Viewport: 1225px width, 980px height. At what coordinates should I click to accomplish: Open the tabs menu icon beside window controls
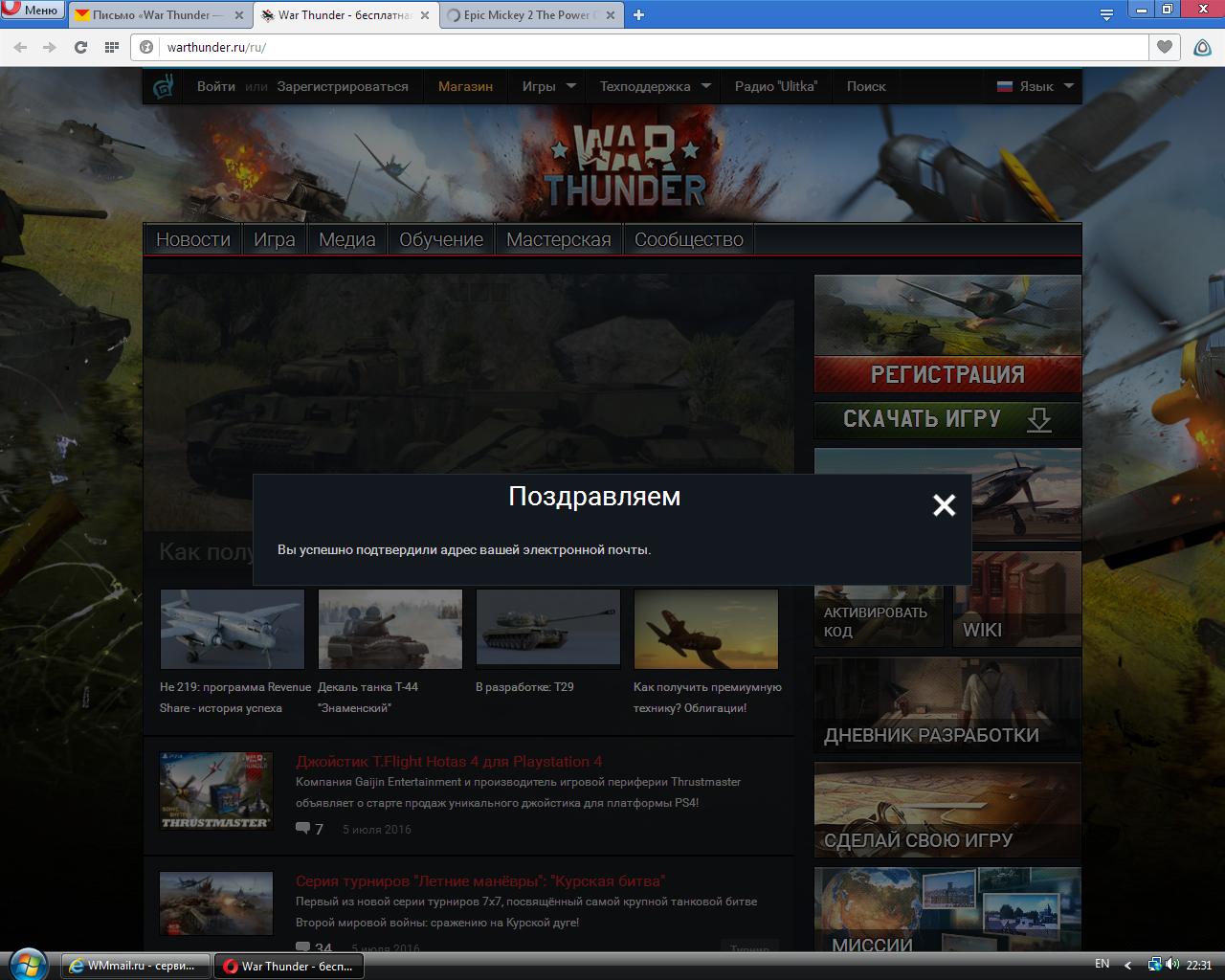point(1106,14)
